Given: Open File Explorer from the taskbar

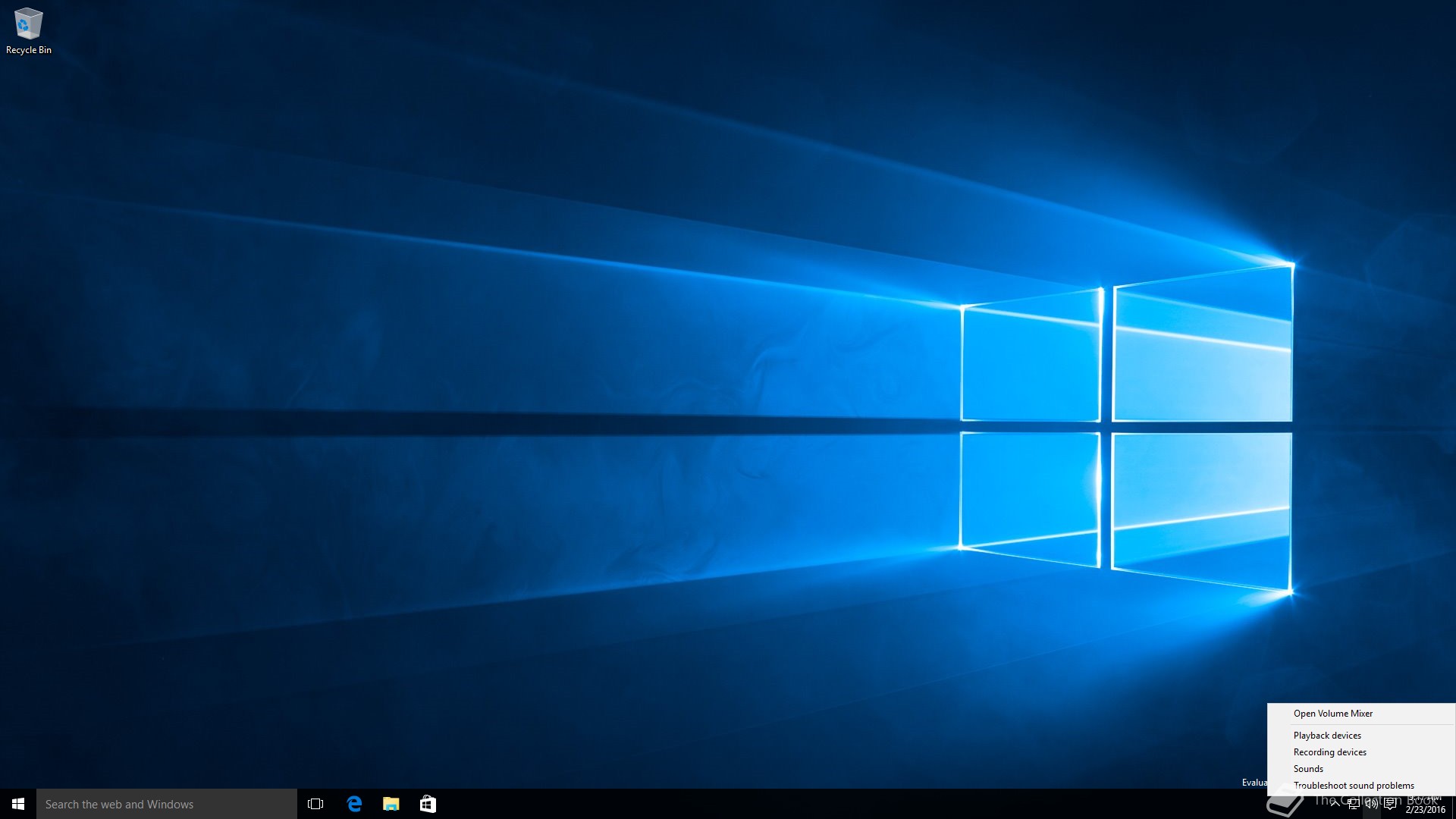Looking at the screenshot, I should point(391,804).
